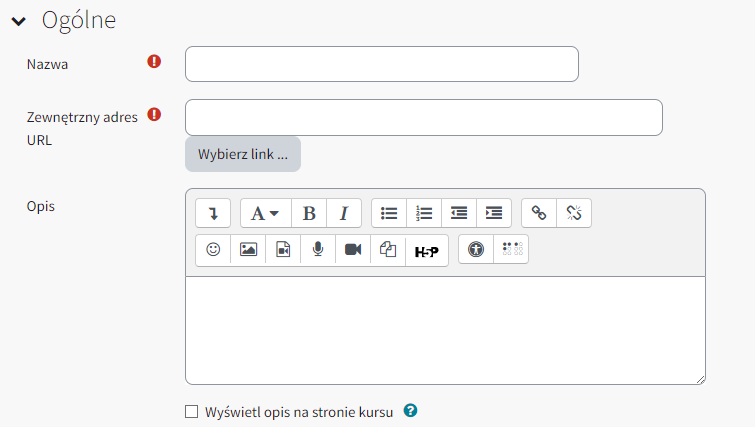Toggle the editor toolbar expand button

tap(213, 213)
